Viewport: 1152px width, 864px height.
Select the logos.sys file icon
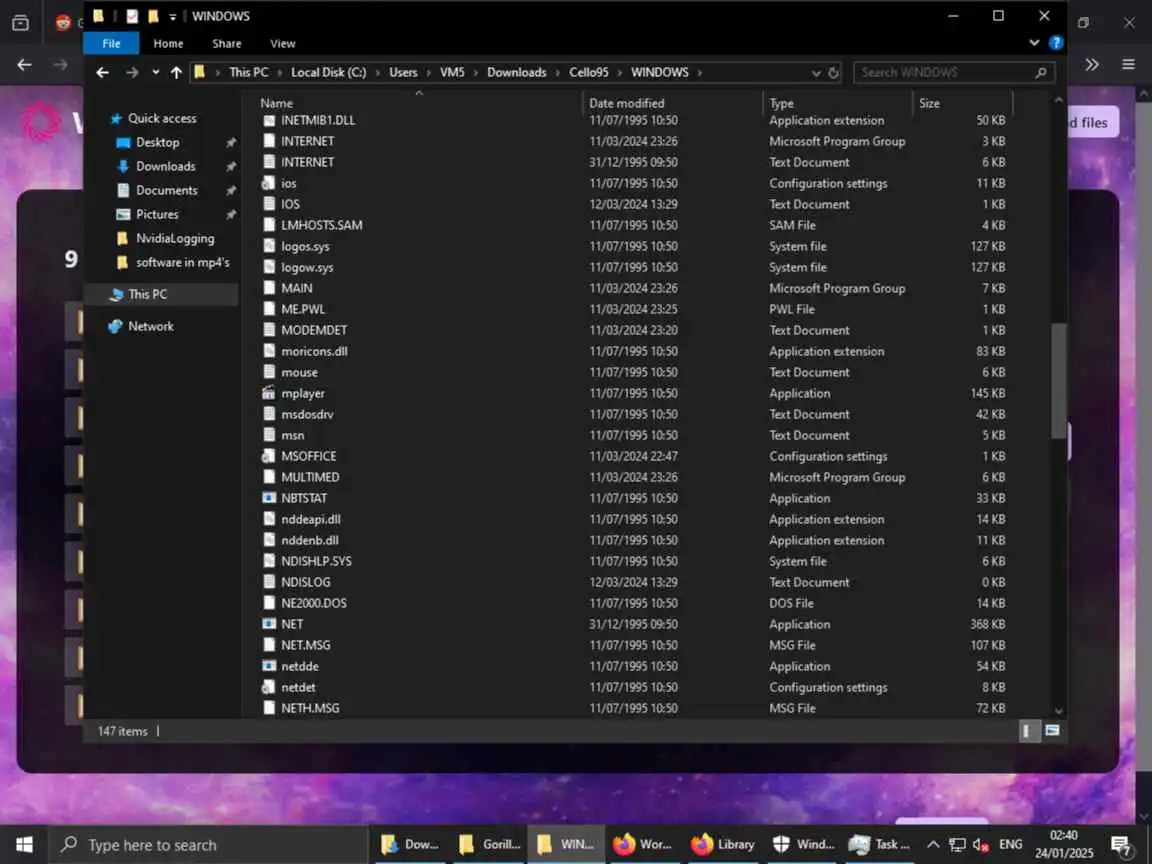269,246
